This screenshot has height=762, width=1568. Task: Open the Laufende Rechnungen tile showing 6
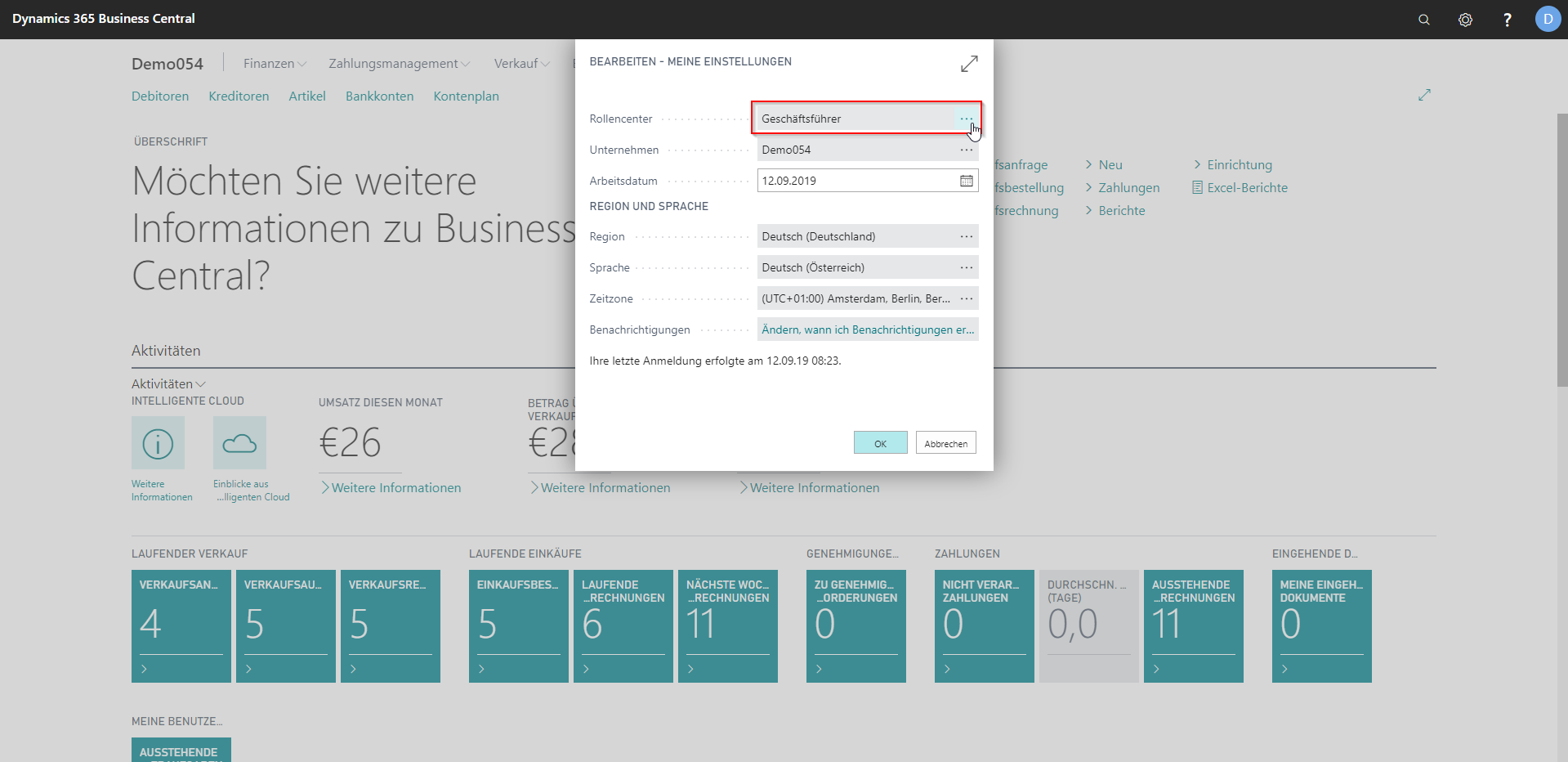coord(623,626)
